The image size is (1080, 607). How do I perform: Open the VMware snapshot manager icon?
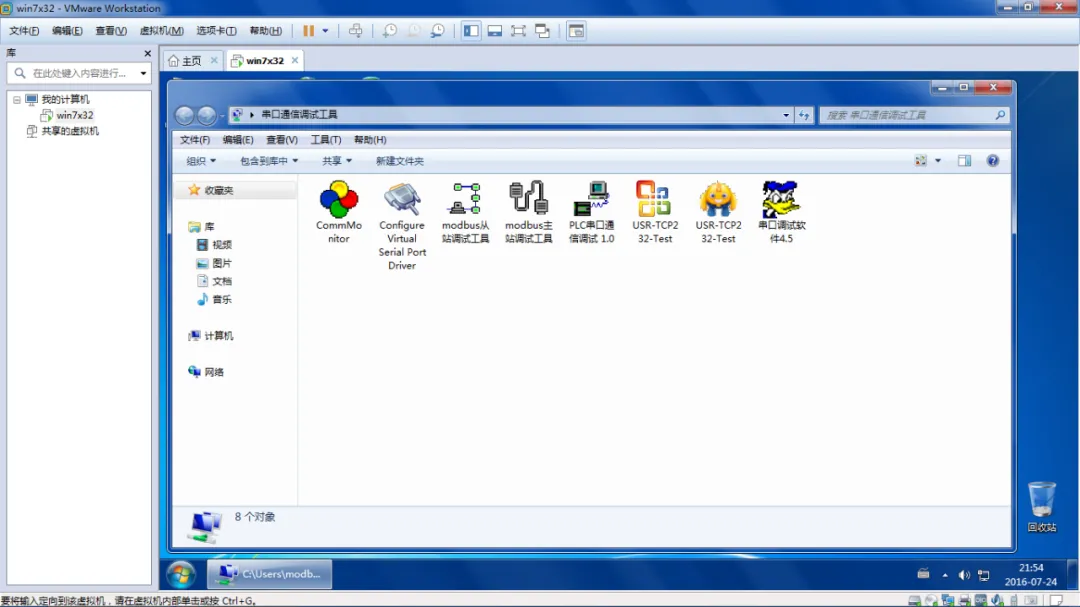pos(437,30)
